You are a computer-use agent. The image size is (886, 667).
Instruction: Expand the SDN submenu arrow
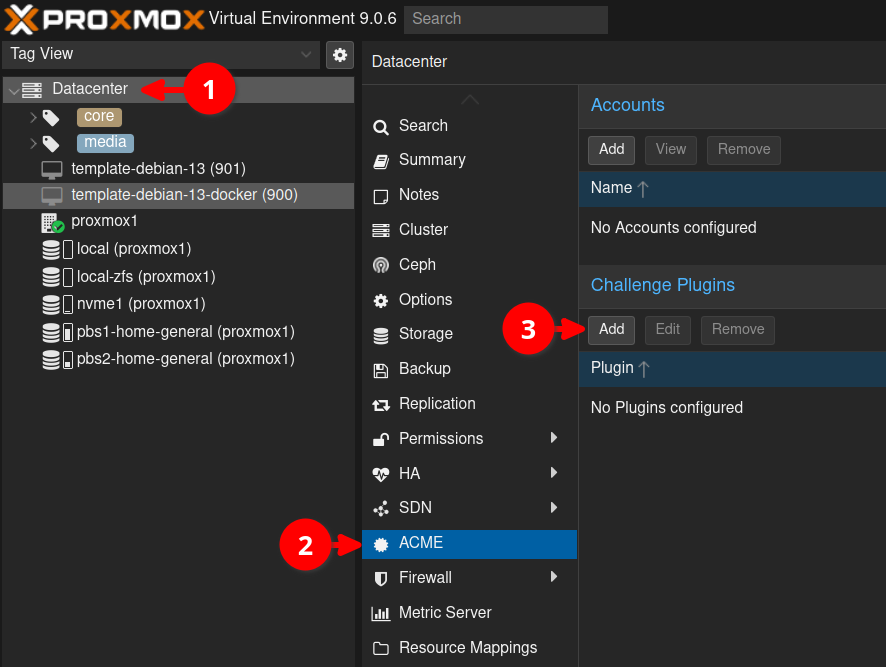coord(554,508)
